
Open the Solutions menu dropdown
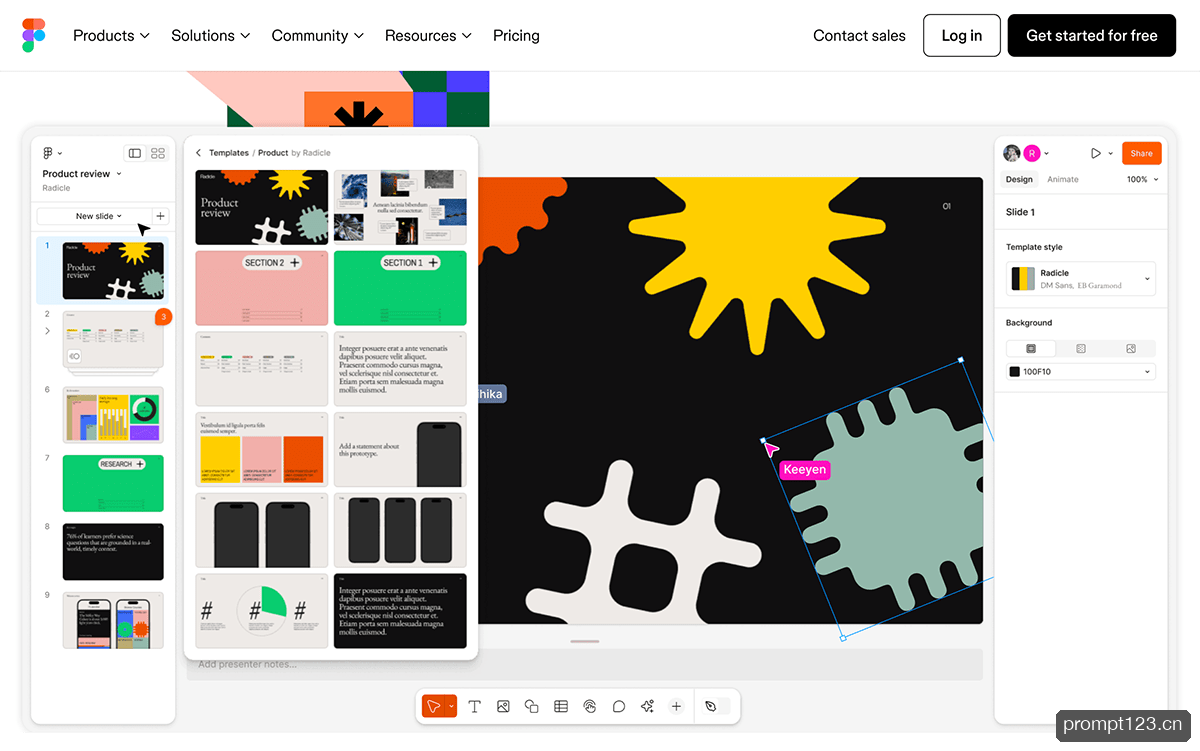[210, 35]
